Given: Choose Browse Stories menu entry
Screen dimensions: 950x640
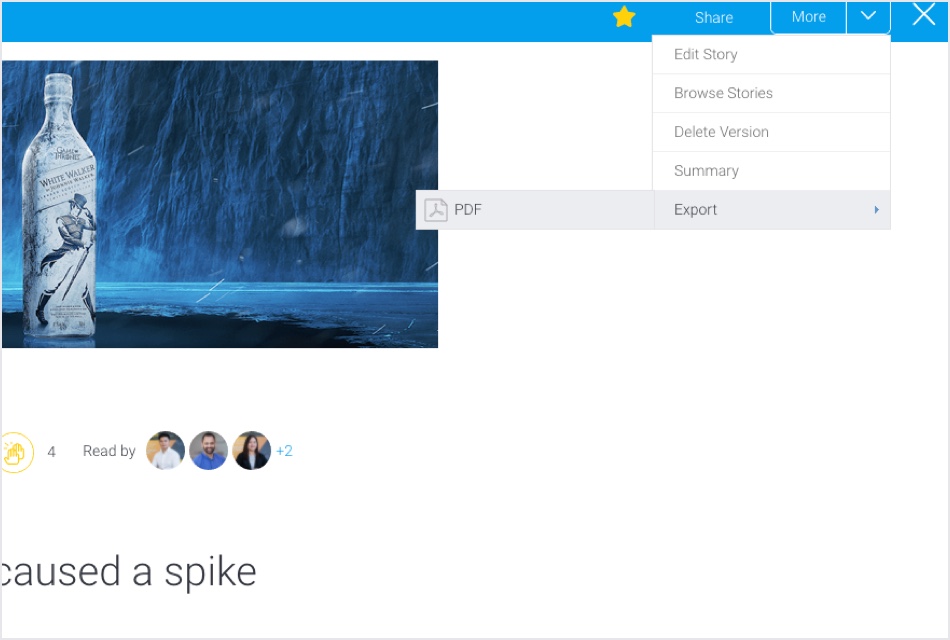Looking at the screenshot, I should coord(771,93).
